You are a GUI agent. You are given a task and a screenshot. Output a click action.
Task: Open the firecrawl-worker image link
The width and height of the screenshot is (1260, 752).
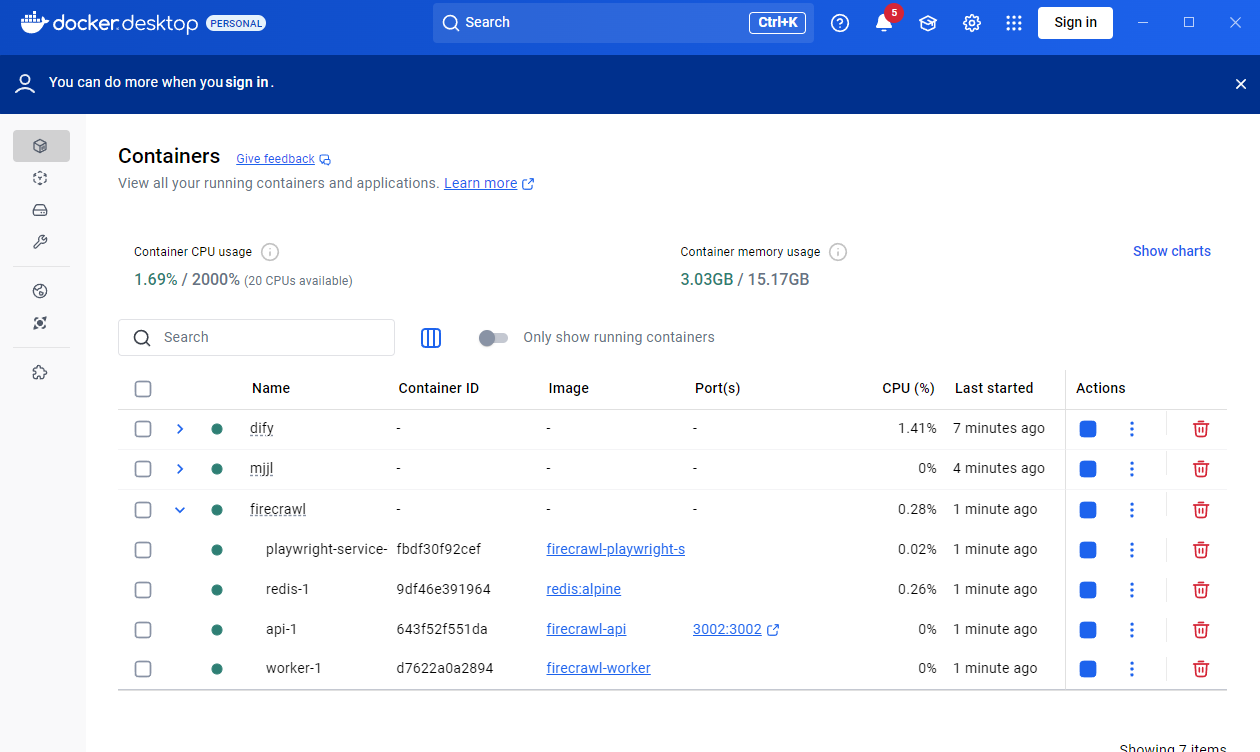[598, 669]
